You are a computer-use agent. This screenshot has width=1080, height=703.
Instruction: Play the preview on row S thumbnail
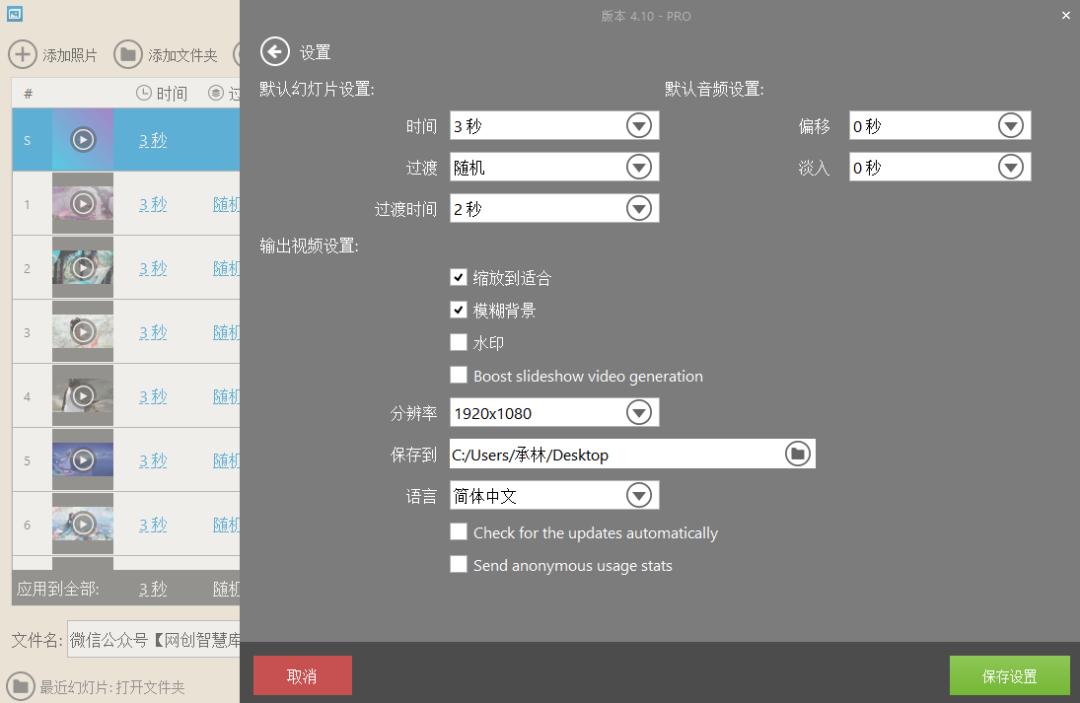83,140
